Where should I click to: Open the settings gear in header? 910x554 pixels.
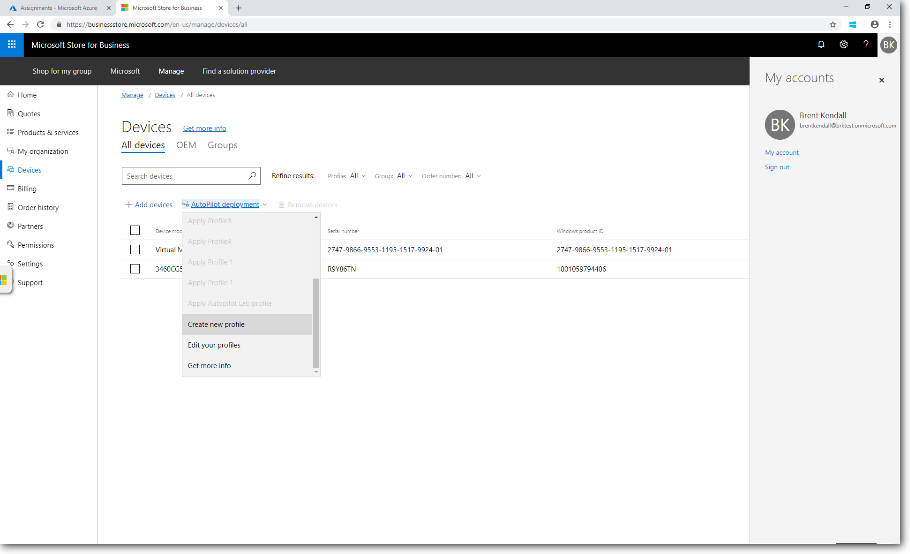coord(844,45)
